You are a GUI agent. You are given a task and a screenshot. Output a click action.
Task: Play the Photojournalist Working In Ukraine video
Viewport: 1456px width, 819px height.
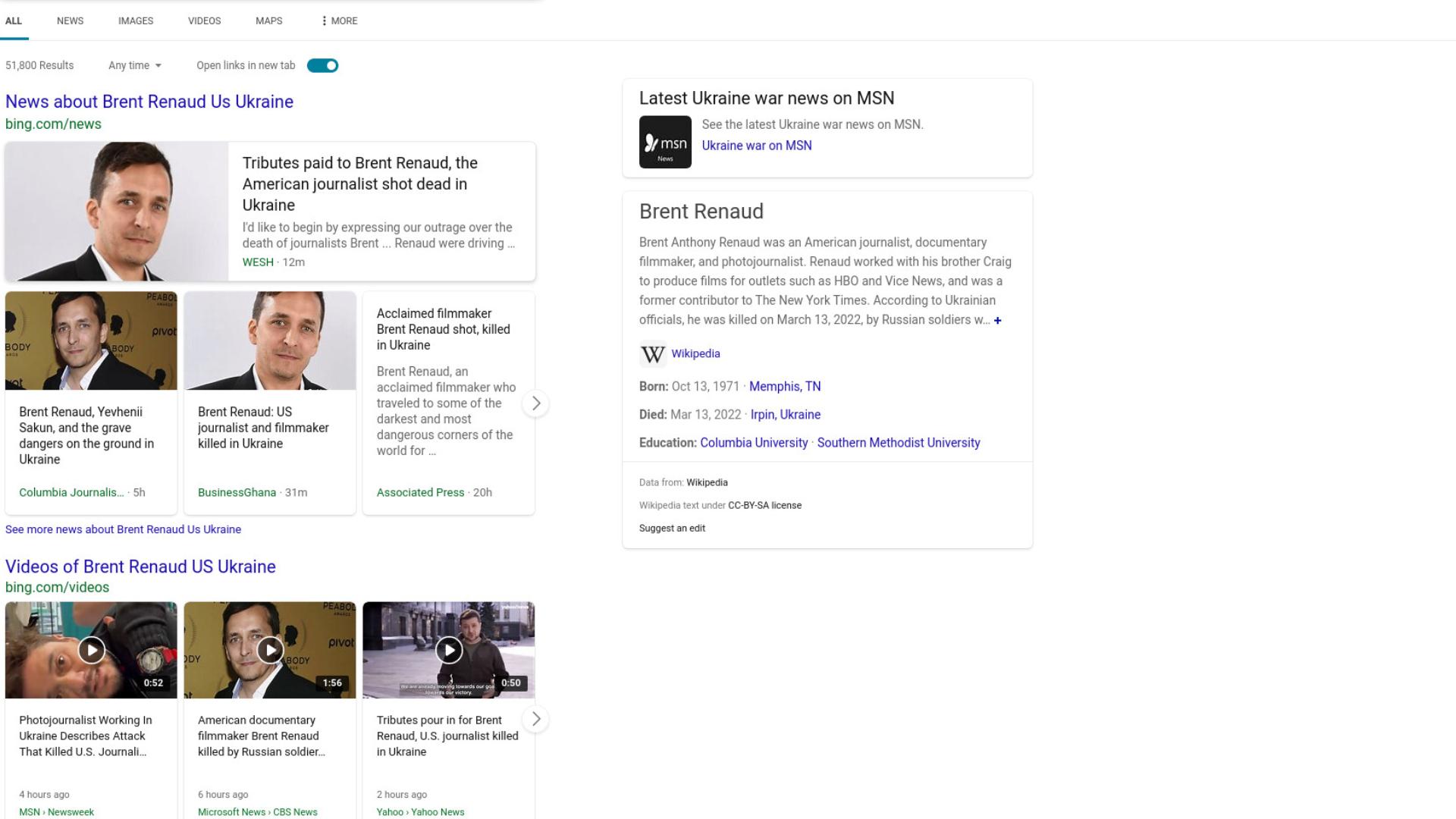coord(91,650)
